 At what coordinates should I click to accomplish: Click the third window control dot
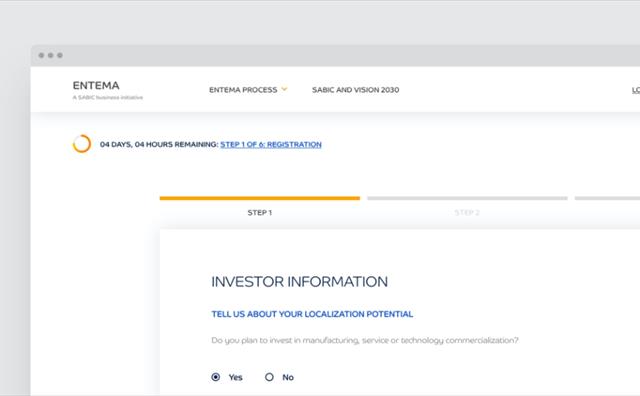60,55
